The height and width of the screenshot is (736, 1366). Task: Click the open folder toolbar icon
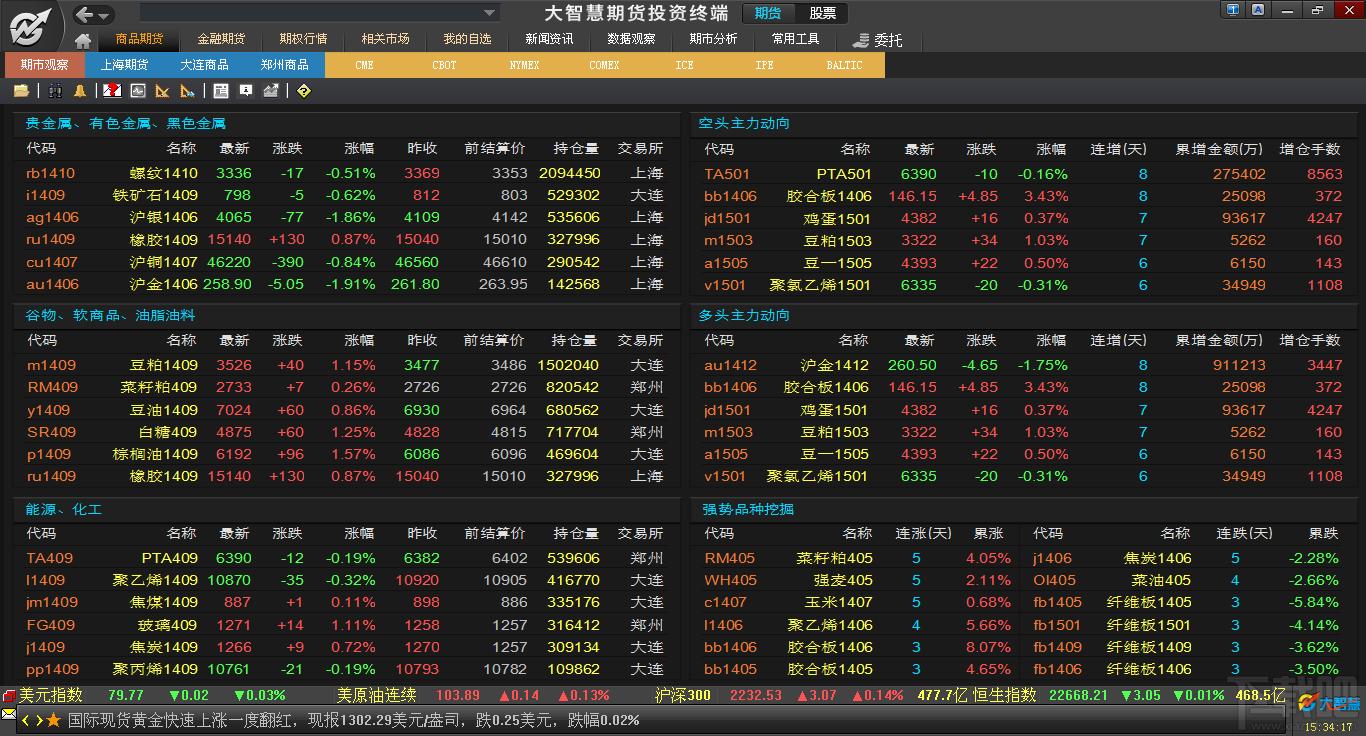(21, 91)
